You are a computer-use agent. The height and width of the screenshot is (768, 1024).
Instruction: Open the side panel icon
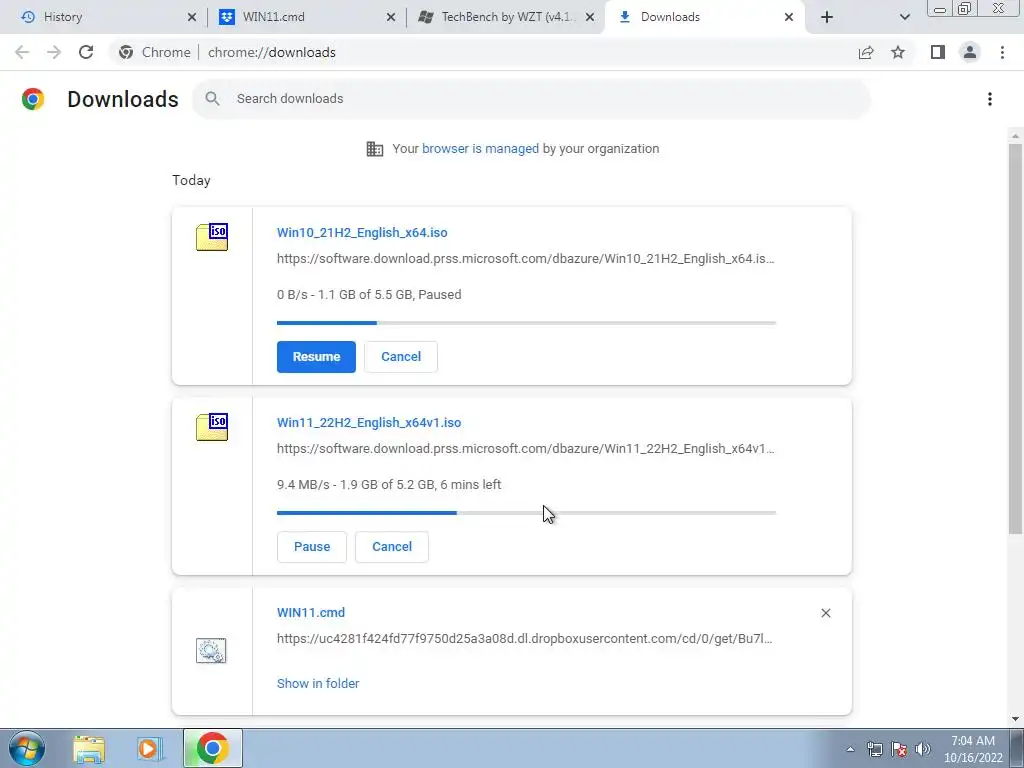coord(938,52)
